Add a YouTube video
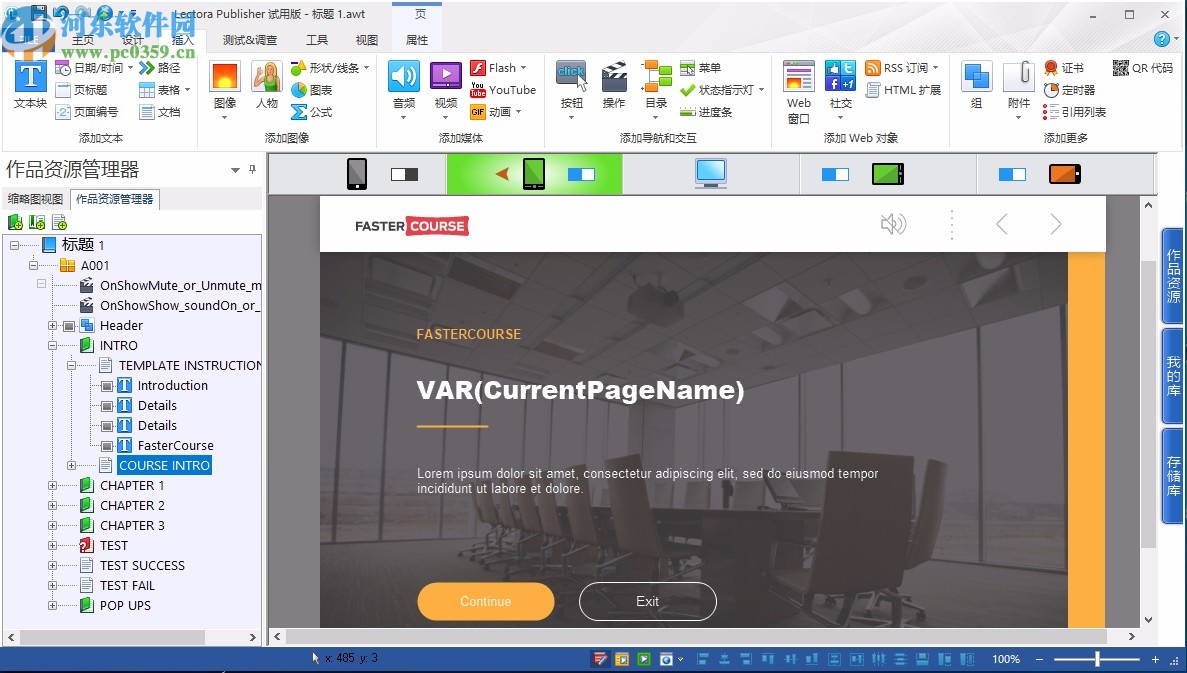 tap(503, 90)
